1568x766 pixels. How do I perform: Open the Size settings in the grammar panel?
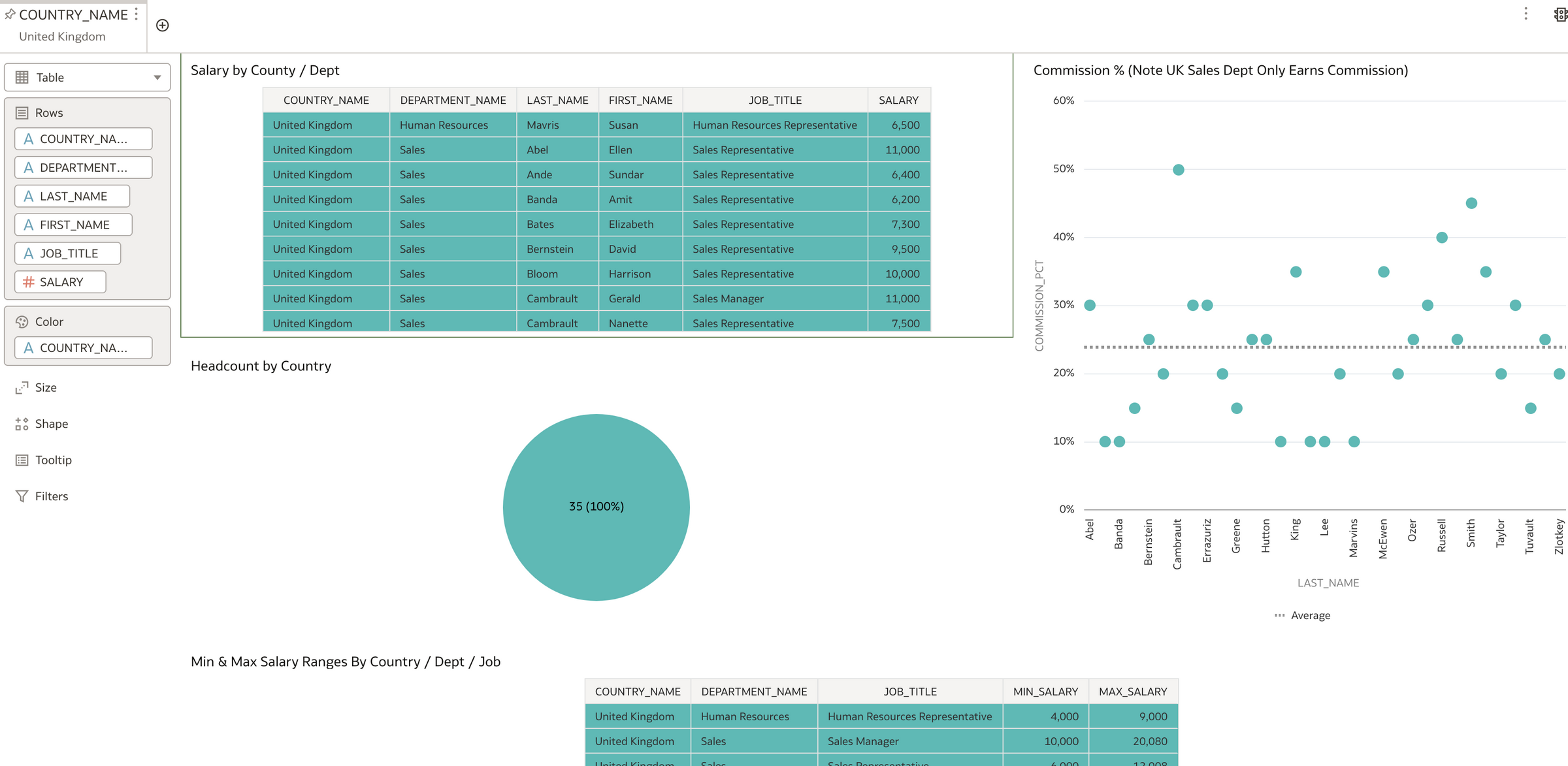(x=46, y=387)
